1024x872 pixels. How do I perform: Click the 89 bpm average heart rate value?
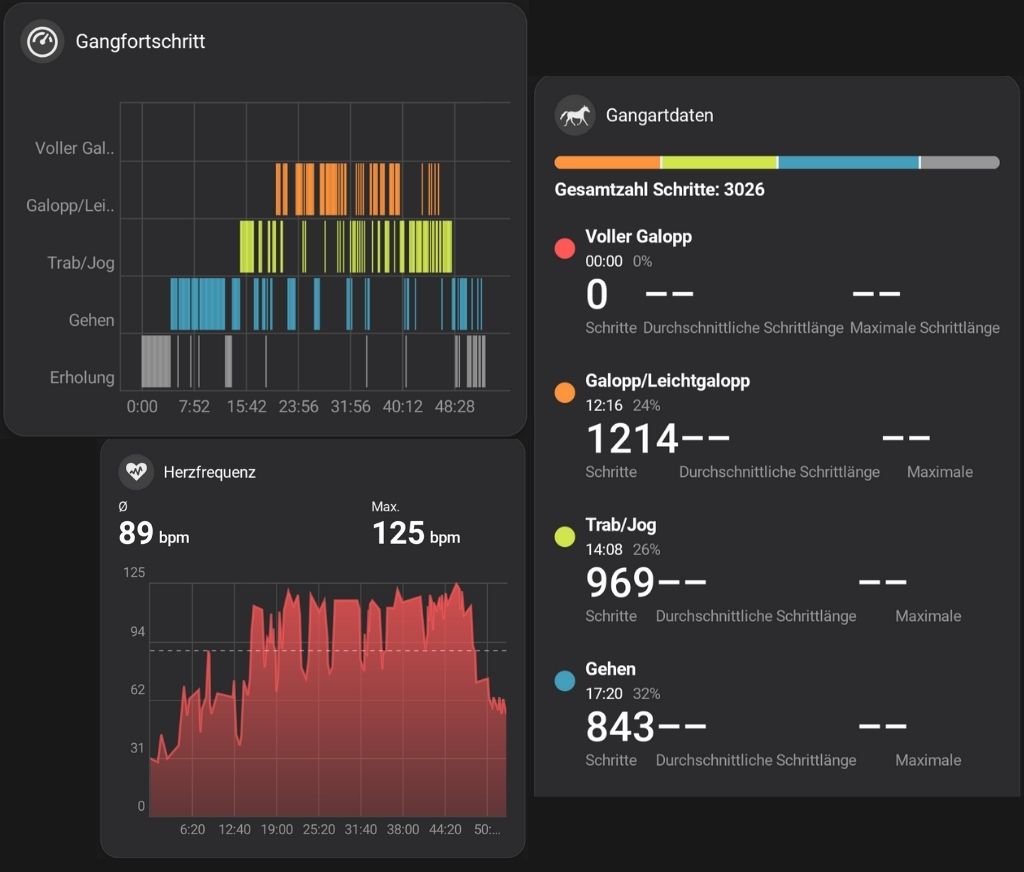point(153,534)
